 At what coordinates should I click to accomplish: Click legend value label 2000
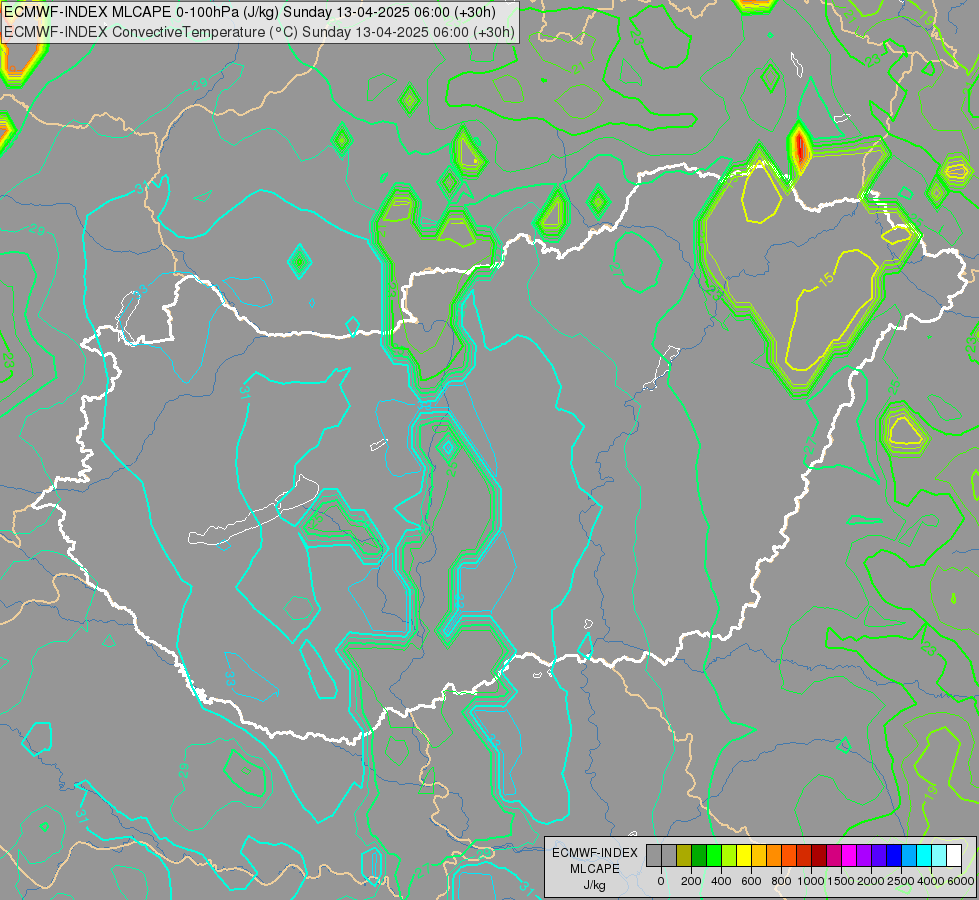871,881
